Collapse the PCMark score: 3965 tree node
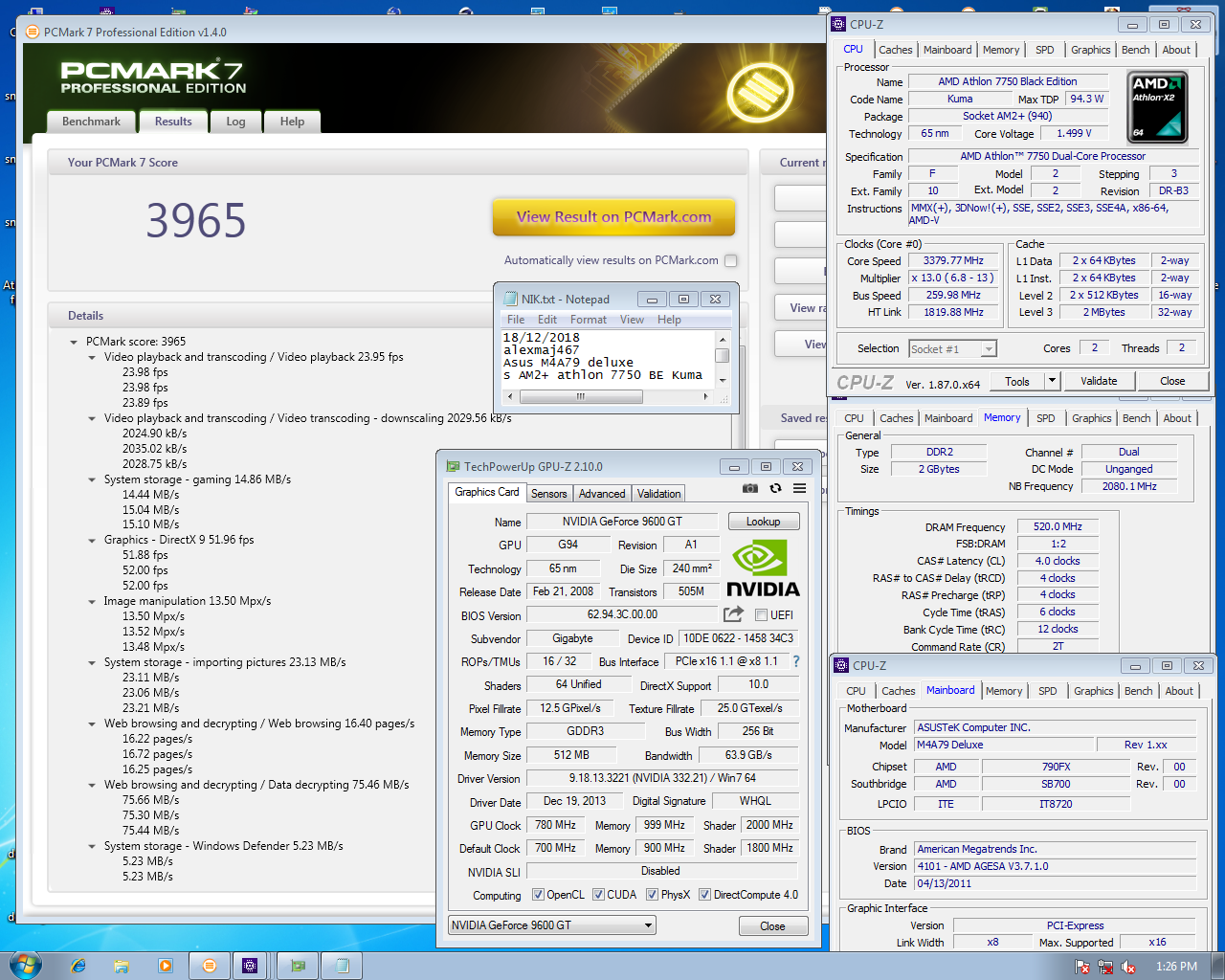Viewport: 1225px width, 980px height. [x=74, y=342]
